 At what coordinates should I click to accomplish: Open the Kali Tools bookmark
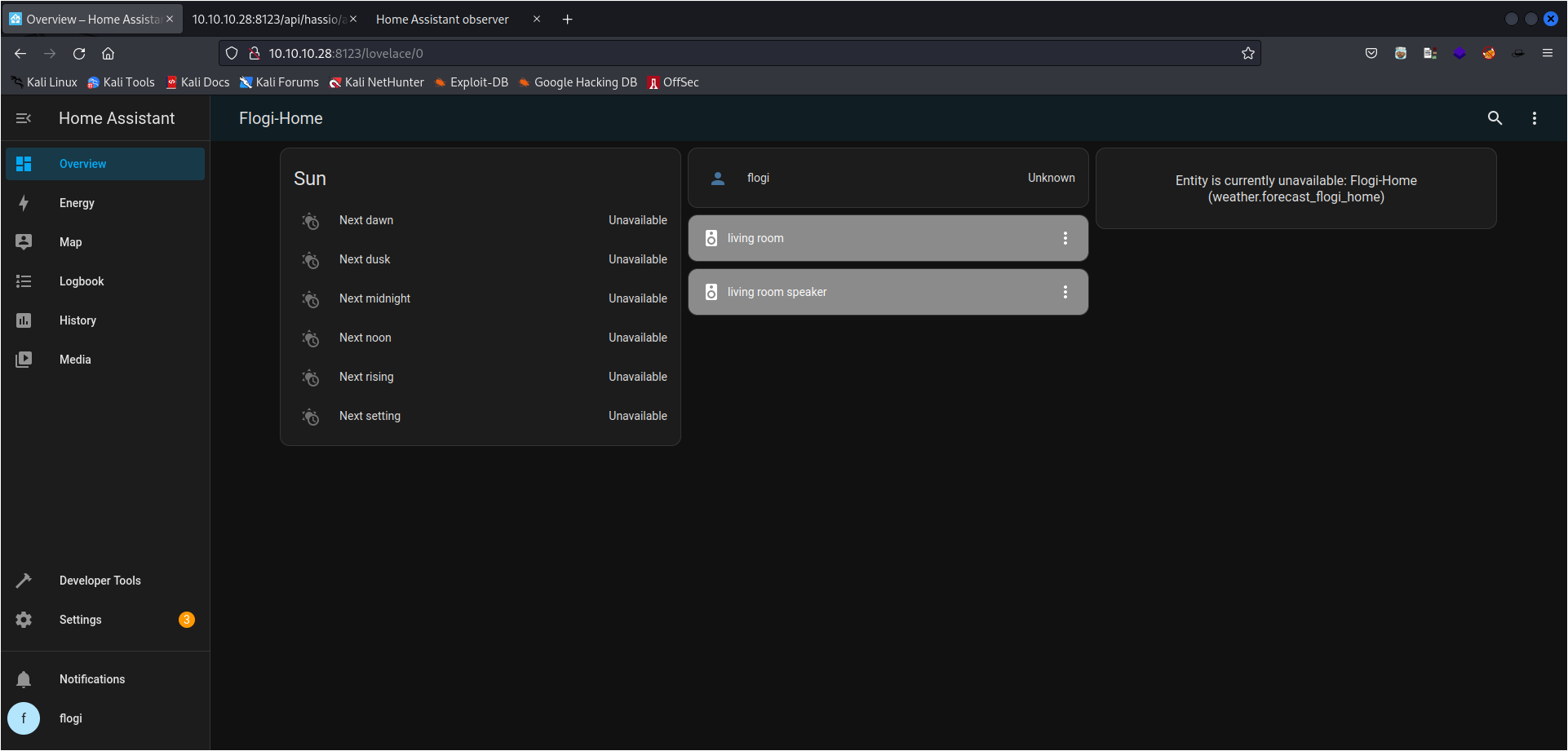(121, 82)
